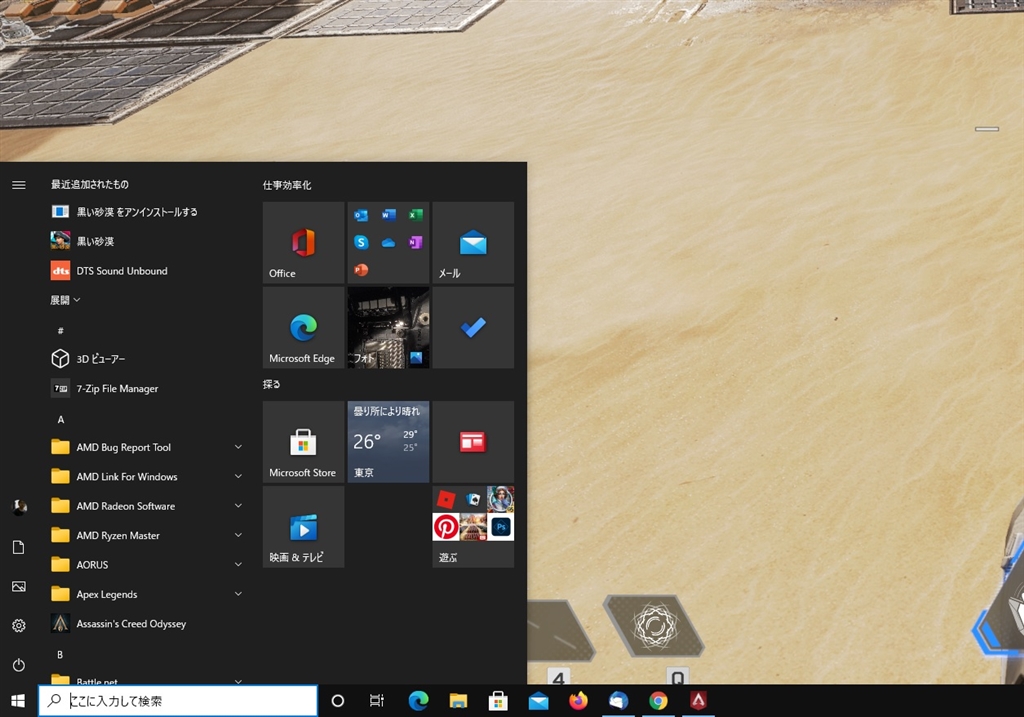
Task: Jump to letter A index header
Action: tap(61, 419)
